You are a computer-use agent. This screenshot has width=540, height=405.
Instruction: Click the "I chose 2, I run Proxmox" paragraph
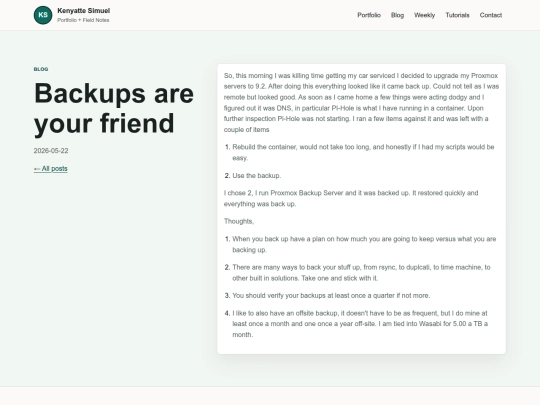coord(351,198)
